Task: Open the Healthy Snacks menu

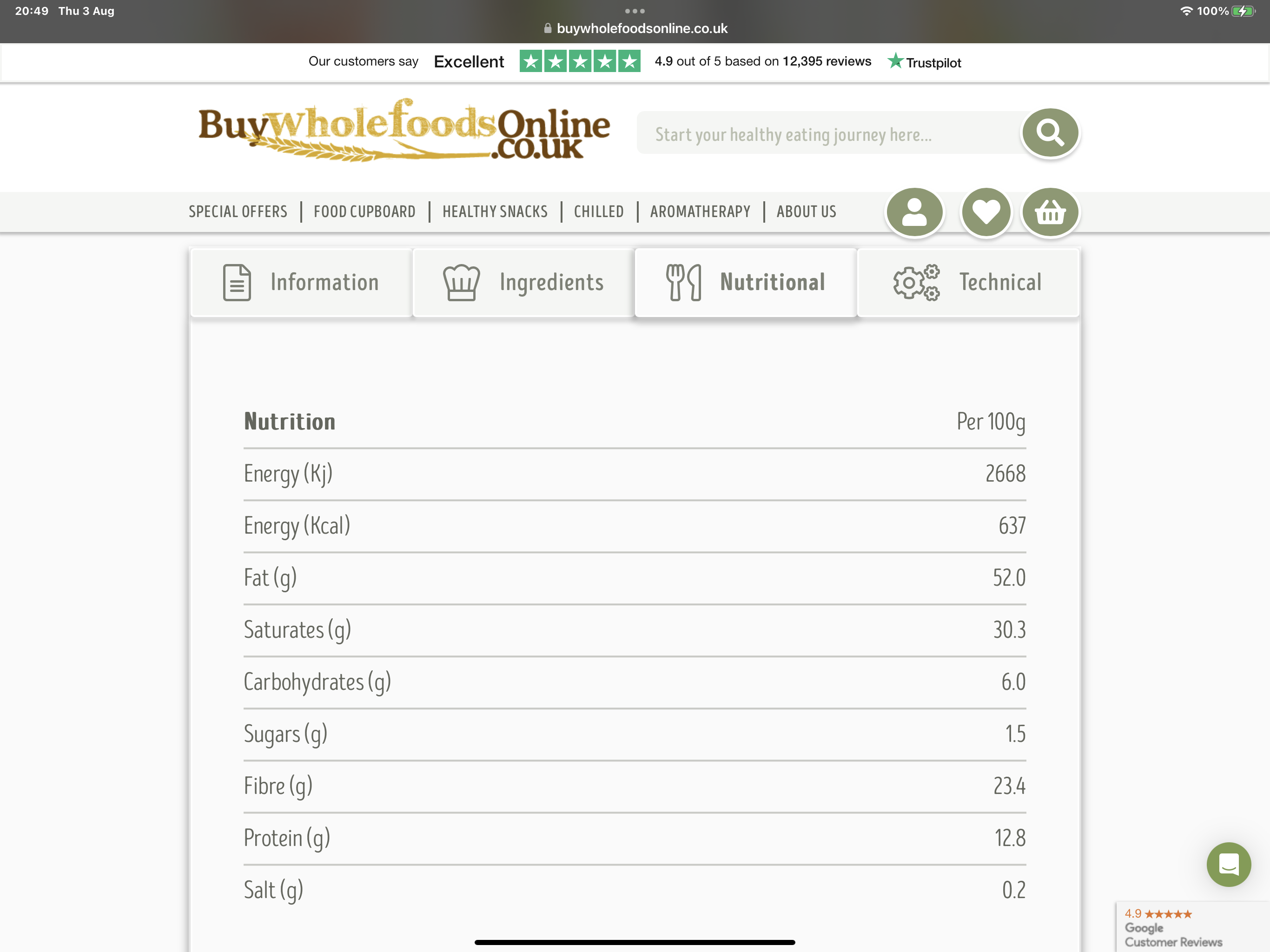Action: pyautogui.click(x=495, y=212)
